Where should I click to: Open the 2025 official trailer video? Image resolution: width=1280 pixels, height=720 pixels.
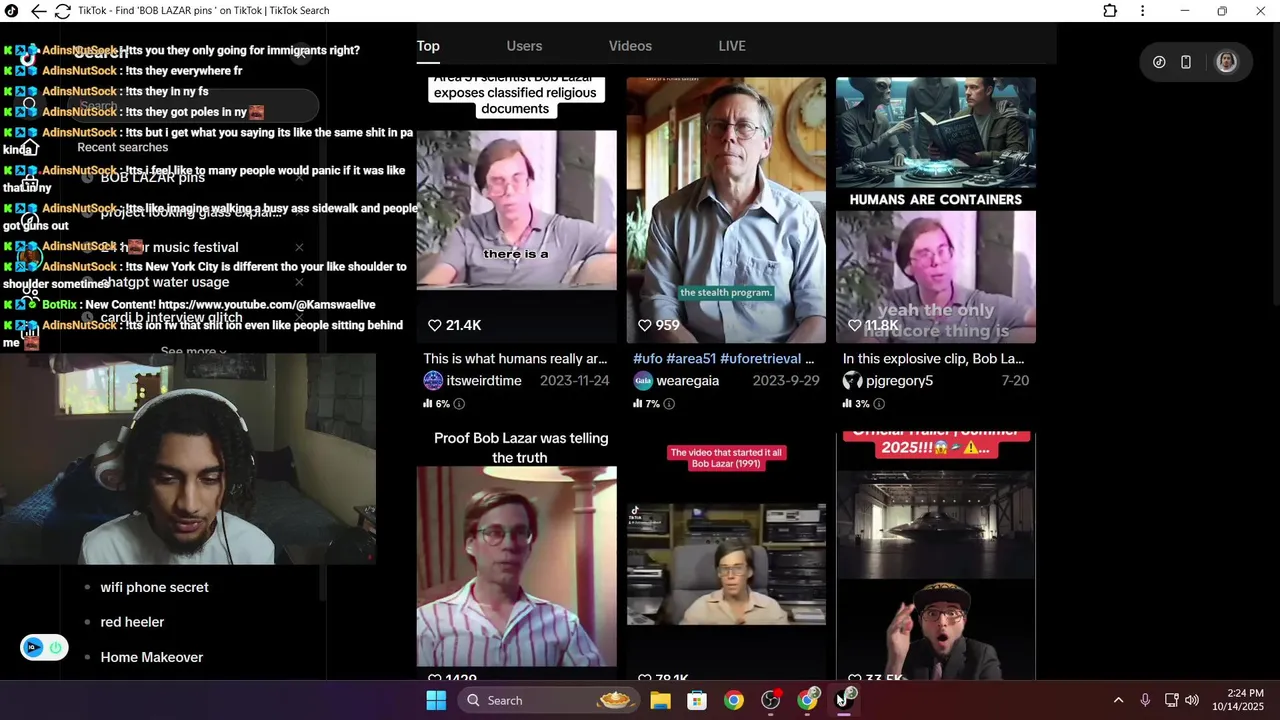point(936,555)
